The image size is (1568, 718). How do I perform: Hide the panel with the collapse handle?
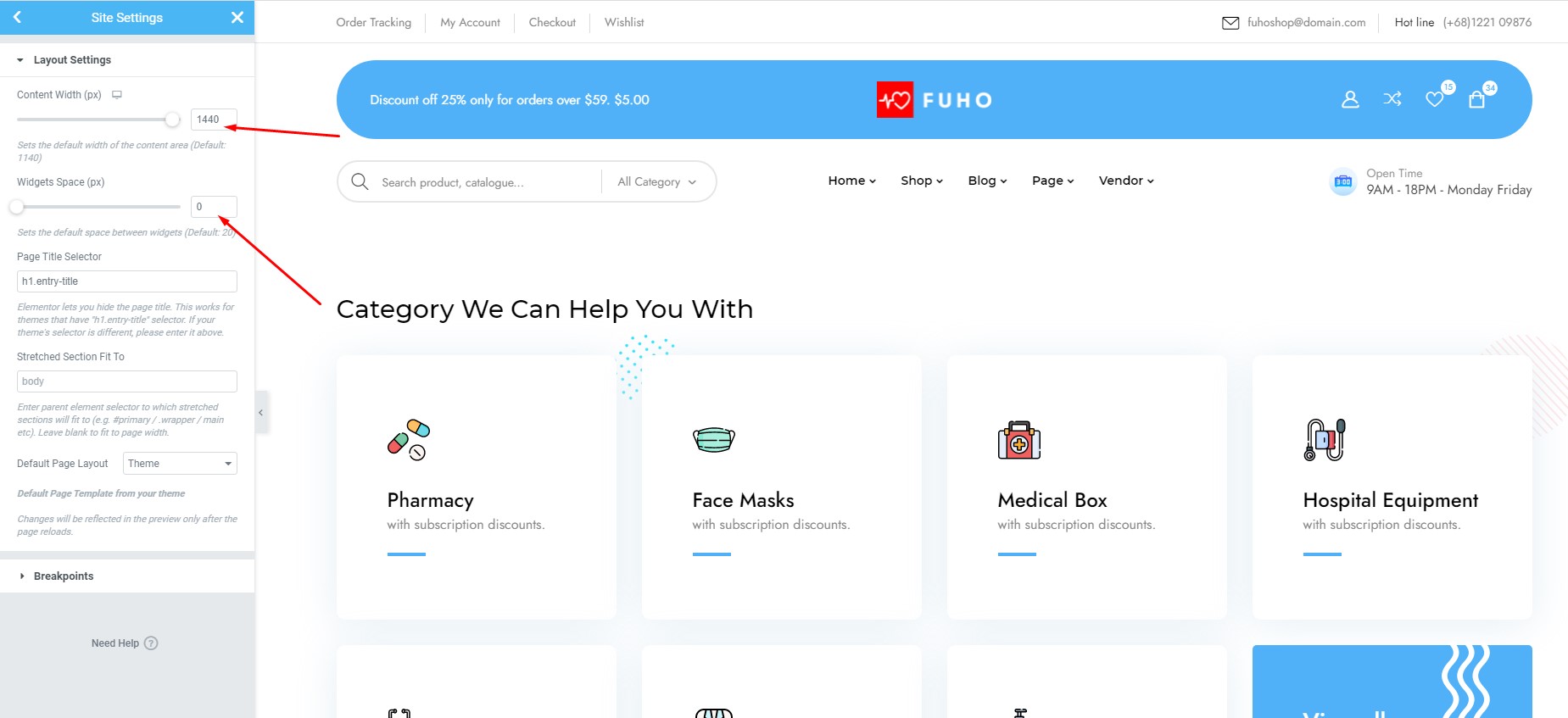tap(261, 413)
